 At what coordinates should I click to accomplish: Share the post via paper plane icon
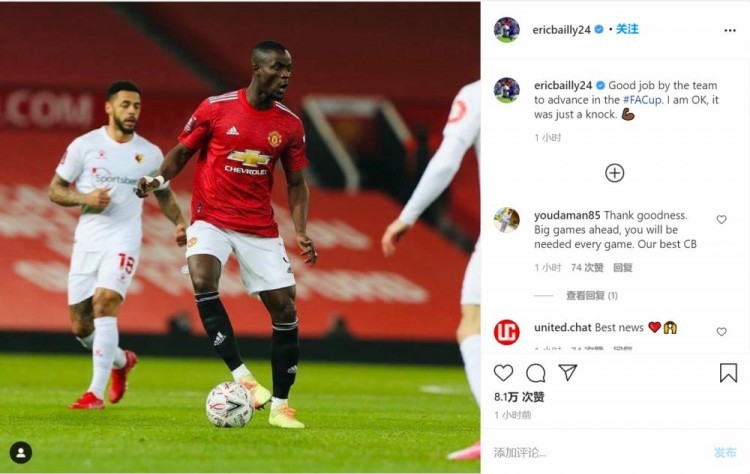click(x=568, y=372)
